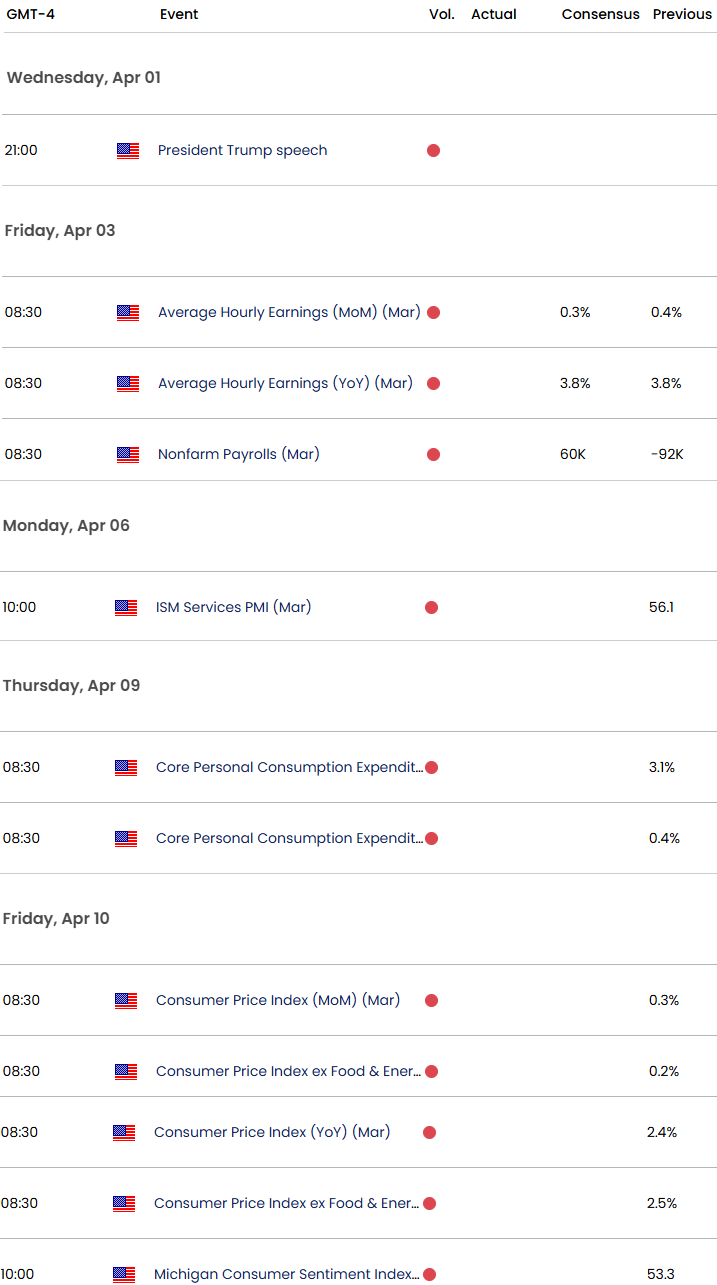717x1285 pixels.
Task: Click the Consensus column header
Action: [x=600, y=15]
